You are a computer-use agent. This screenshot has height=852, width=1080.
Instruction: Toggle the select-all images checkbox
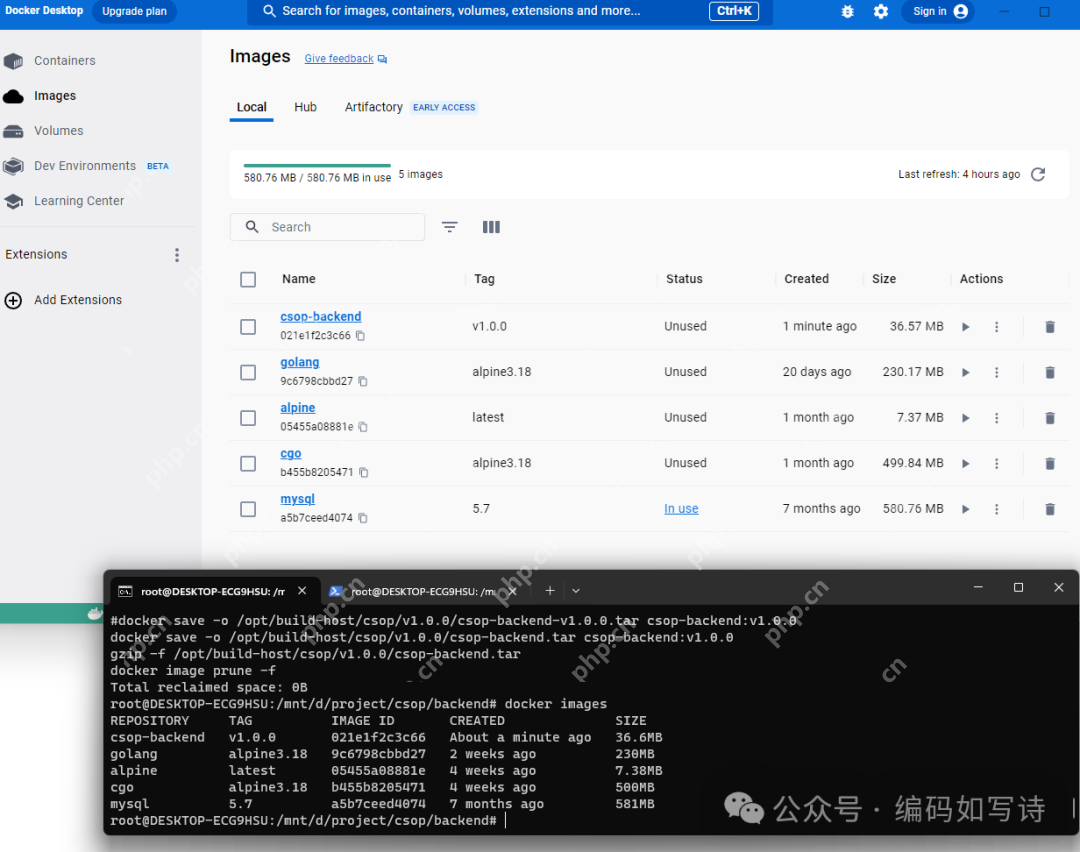coord(248,280)
